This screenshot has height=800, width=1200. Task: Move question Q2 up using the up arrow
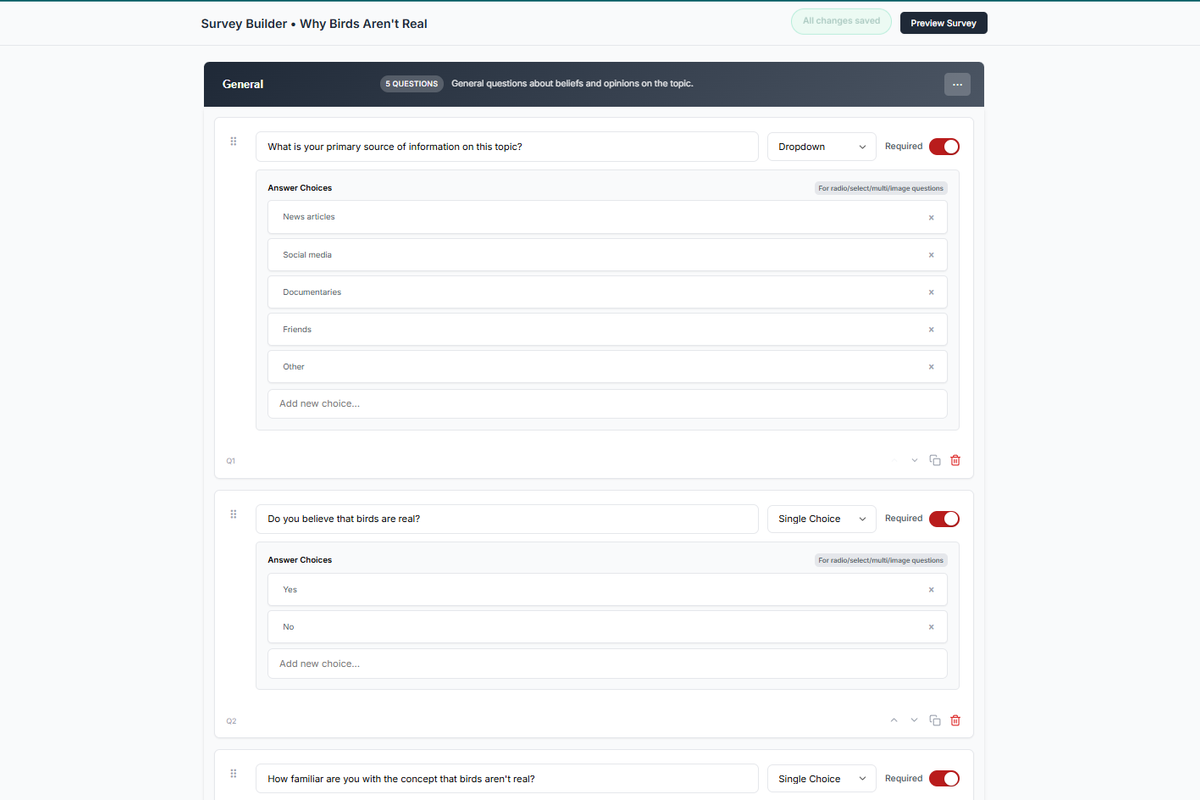(x=893, y=720)
